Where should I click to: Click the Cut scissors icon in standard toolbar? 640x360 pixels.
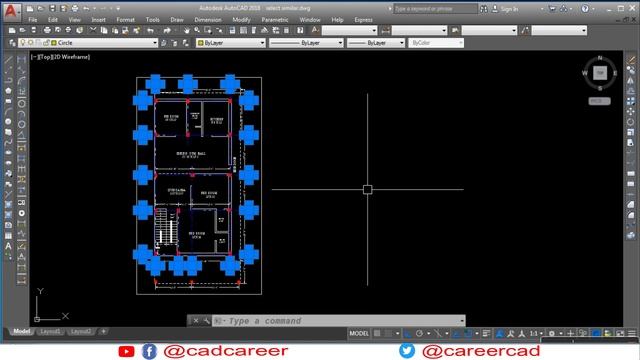click(93, 30)
